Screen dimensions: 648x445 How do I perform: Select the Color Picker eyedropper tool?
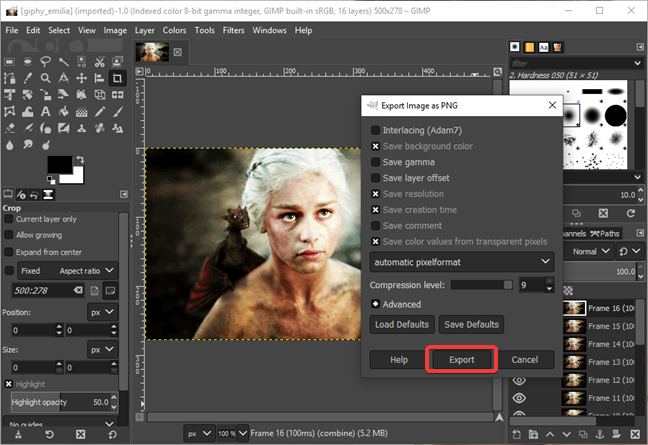[x=27, y=78]
